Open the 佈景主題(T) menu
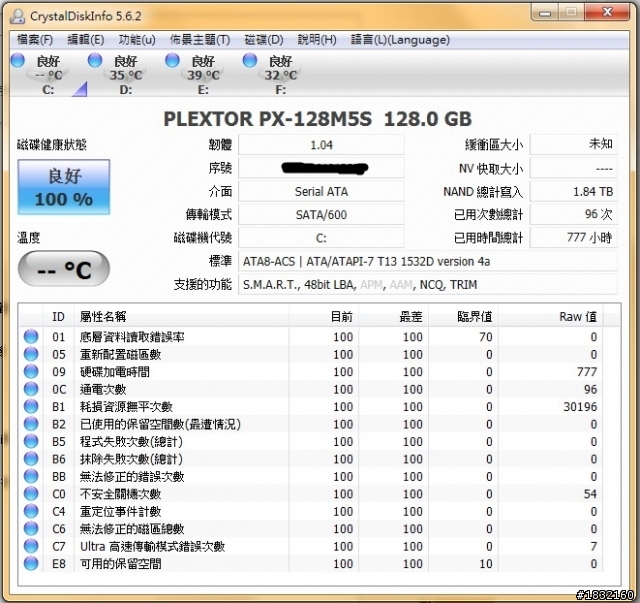Screen dimensions: 640x603 click(x=200, y=40)
